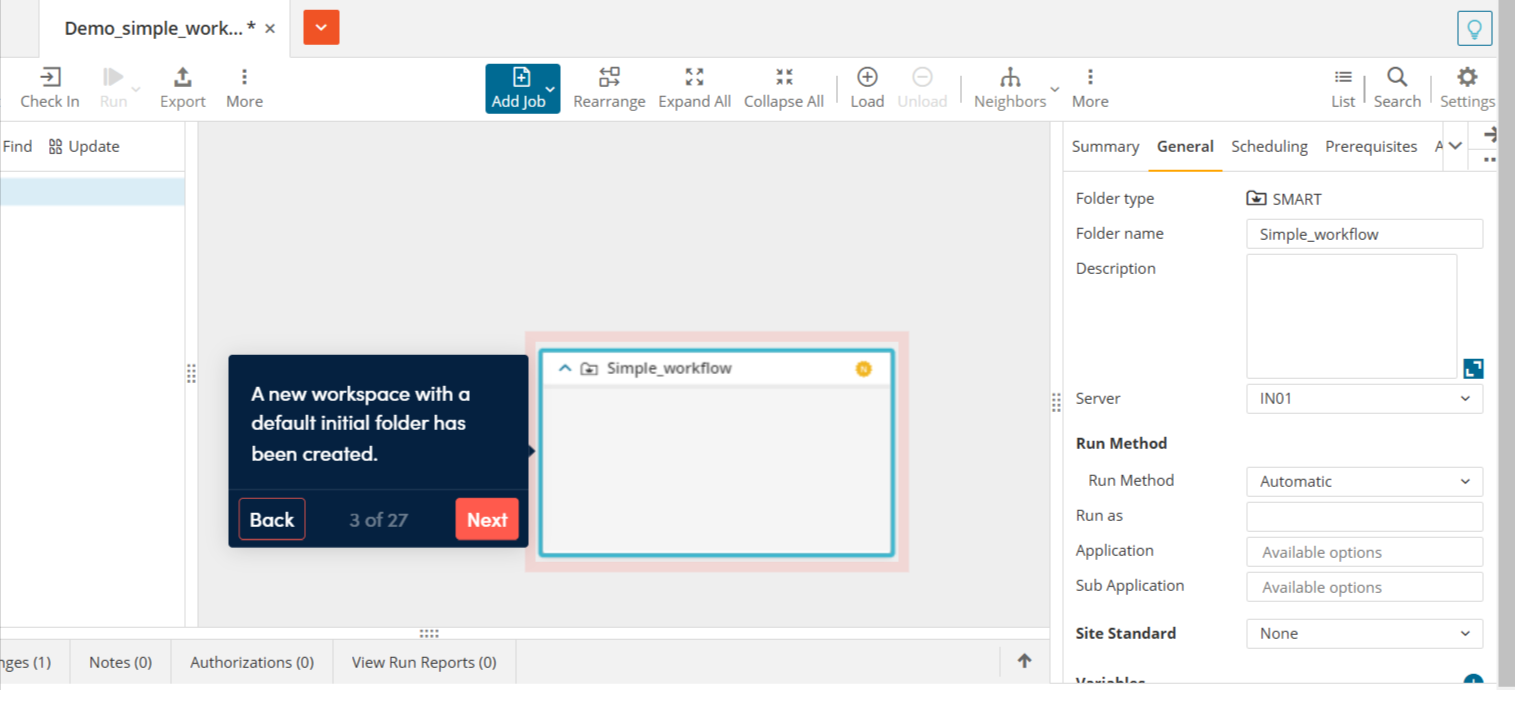Open the Neighbors view
This screenshot has height=723, width=1515.
click(1010, 86)
